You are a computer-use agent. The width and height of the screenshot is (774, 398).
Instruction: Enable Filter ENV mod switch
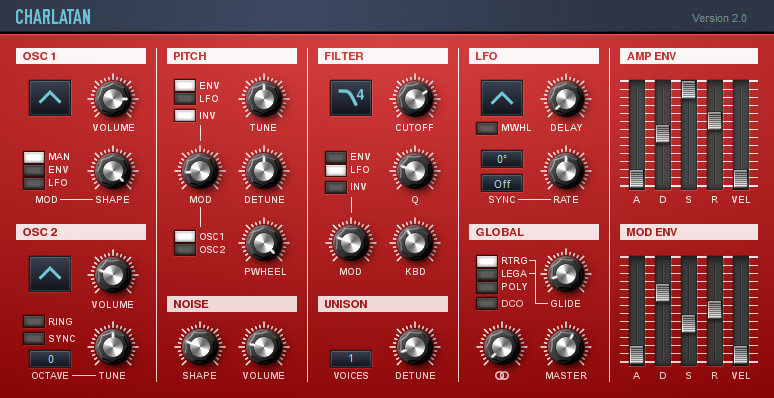coord(336,158)
